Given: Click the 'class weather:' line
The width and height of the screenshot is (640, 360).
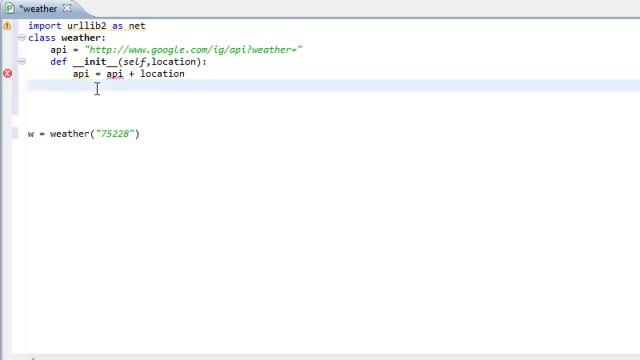Looking at the screenshot, I should [x=67, y=38].
